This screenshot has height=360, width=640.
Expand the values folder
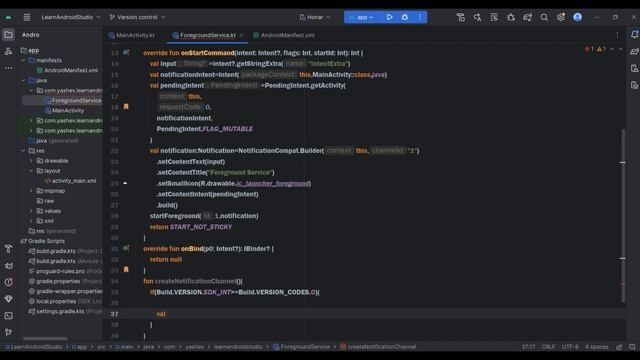(31, 211)
